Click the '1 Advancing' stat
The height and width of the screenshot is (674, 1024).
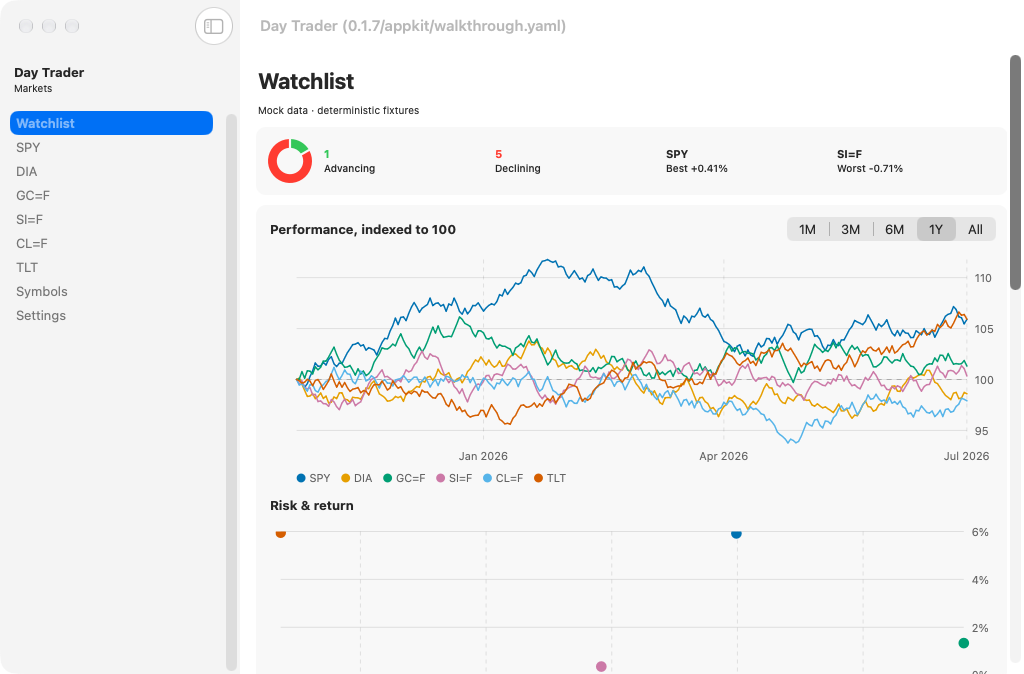pos(349,161)
